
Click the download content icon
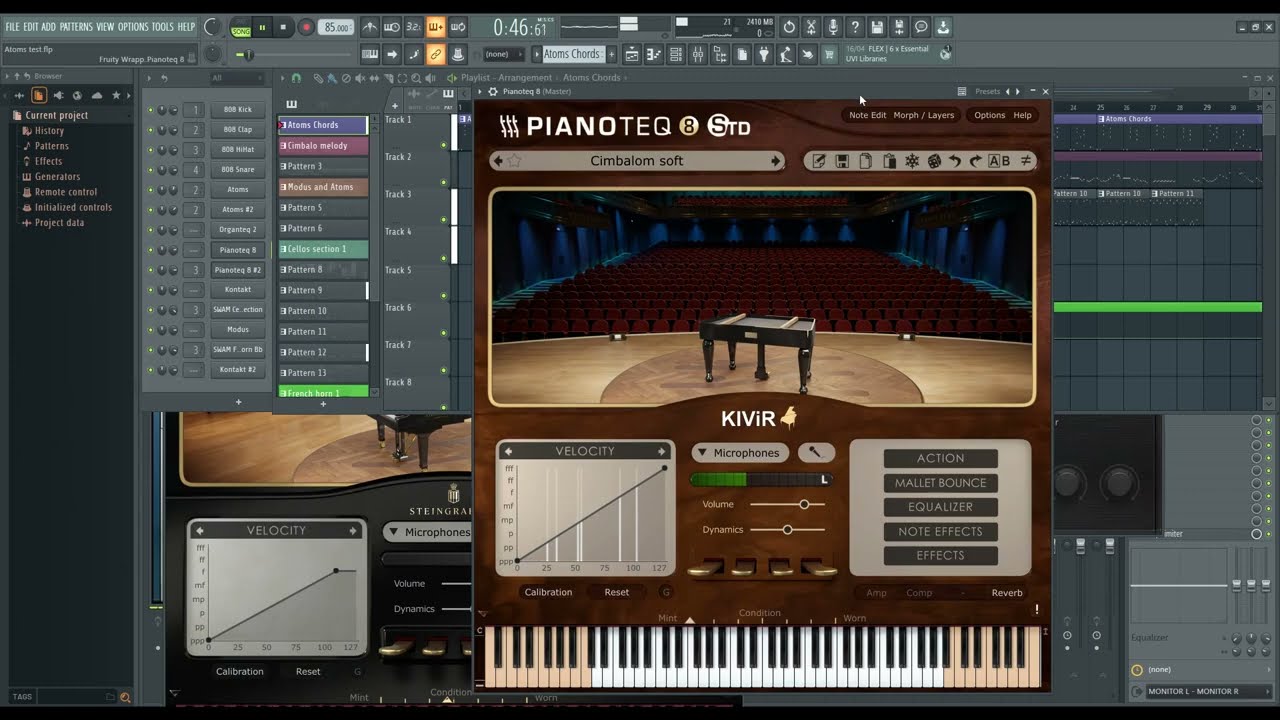click(x=943, y=27)
